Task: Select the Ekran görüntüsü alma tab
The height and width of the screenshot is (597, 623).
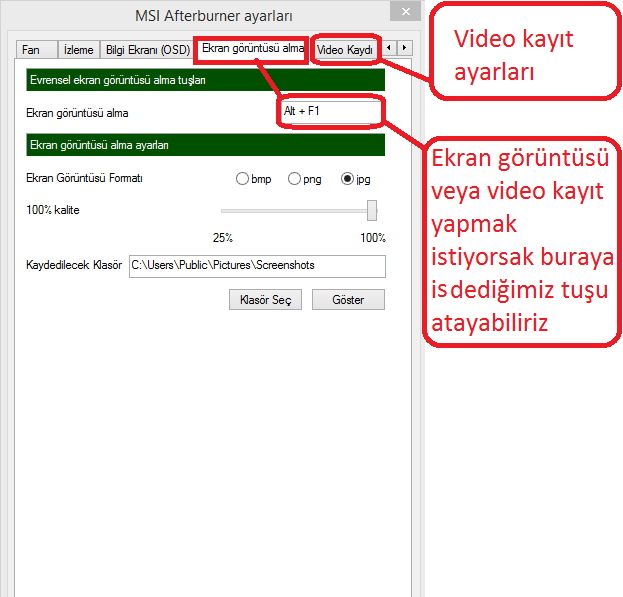Action: (252, 48)
